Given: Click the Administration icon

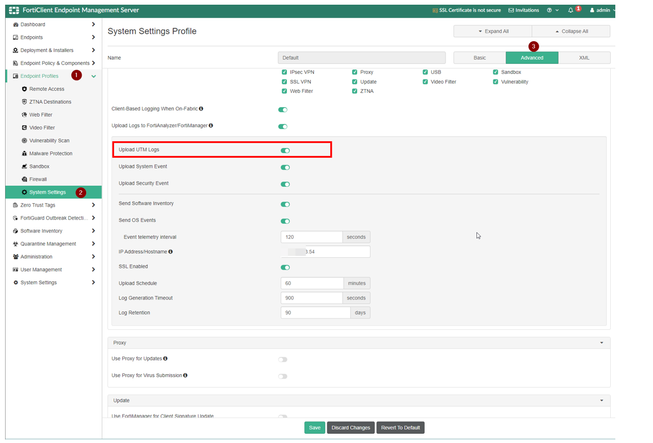Looking at the screenshot, I should click(x=15, y=257).
